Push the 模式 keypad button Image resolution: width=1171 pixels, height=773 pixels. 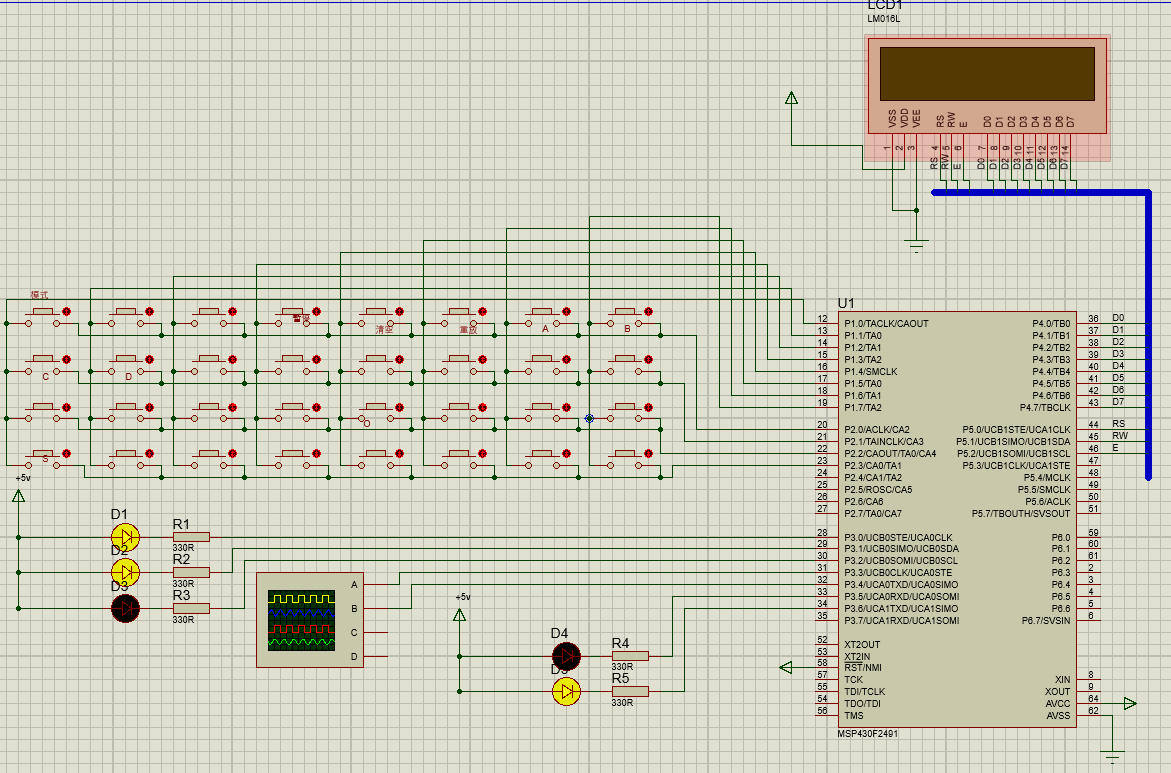pyautogui.click(x=43, y=311)
